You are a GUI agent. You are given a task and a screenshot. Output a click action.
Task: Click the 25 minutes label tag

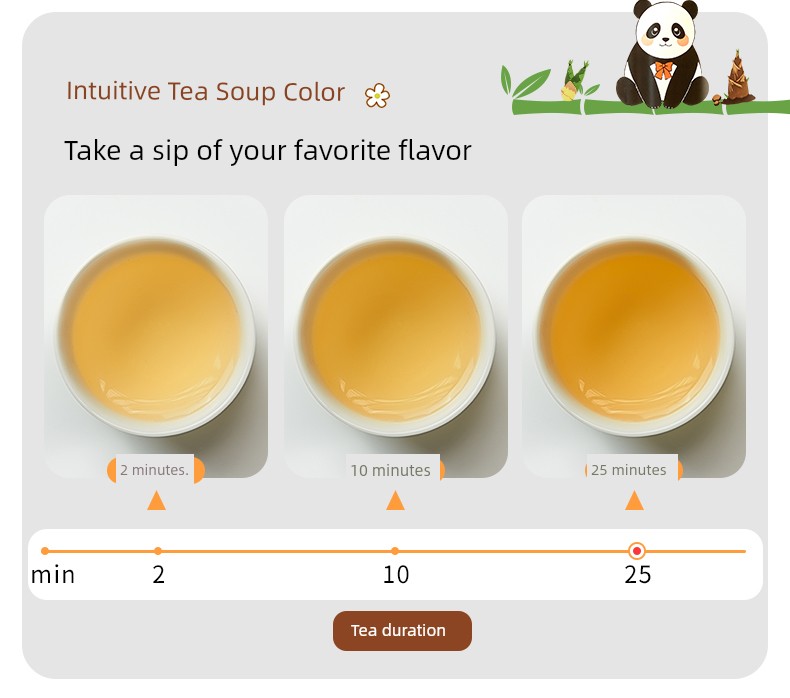coord(633,470)
